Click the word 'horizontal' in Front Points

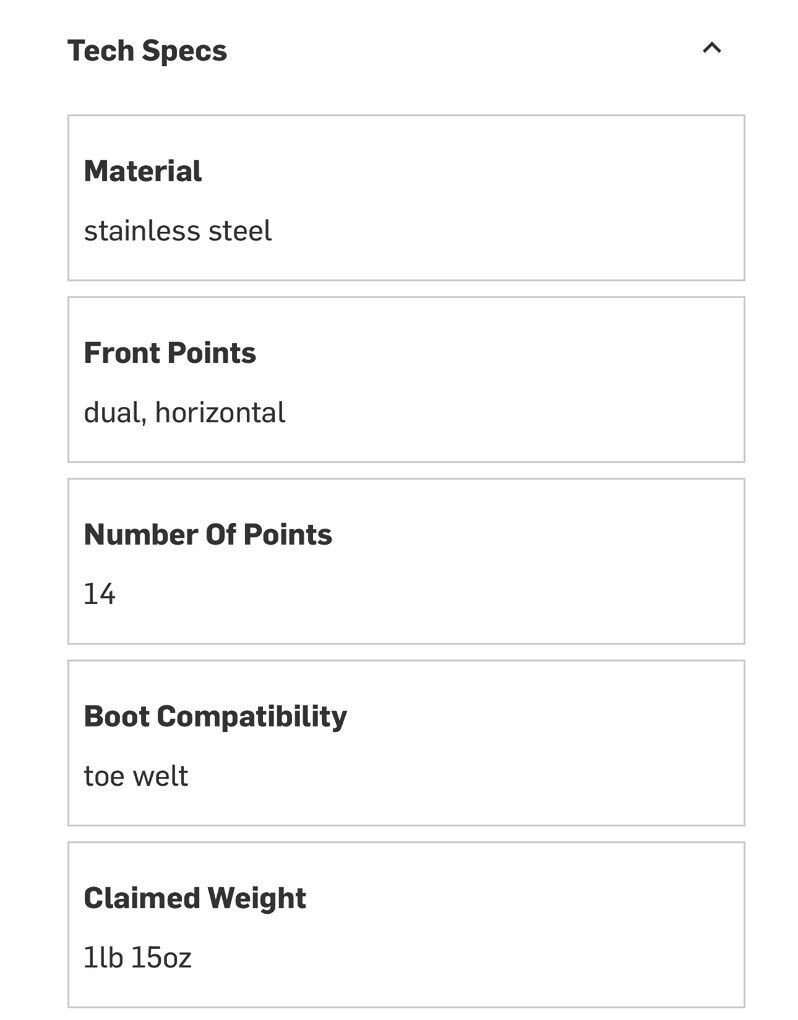pyautogui.click(x=220, y=413)
